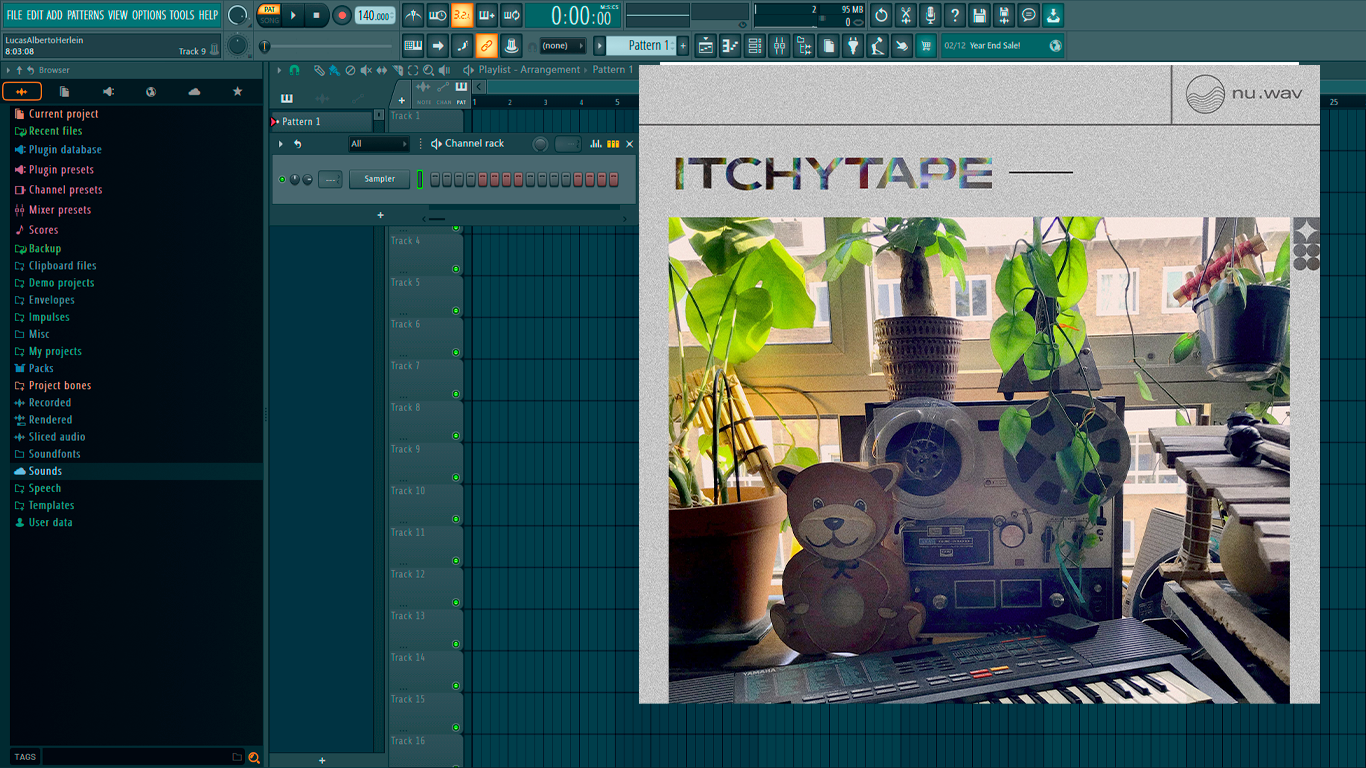
Task: Save project with floppy disk icon
Action: click(979, 15)
